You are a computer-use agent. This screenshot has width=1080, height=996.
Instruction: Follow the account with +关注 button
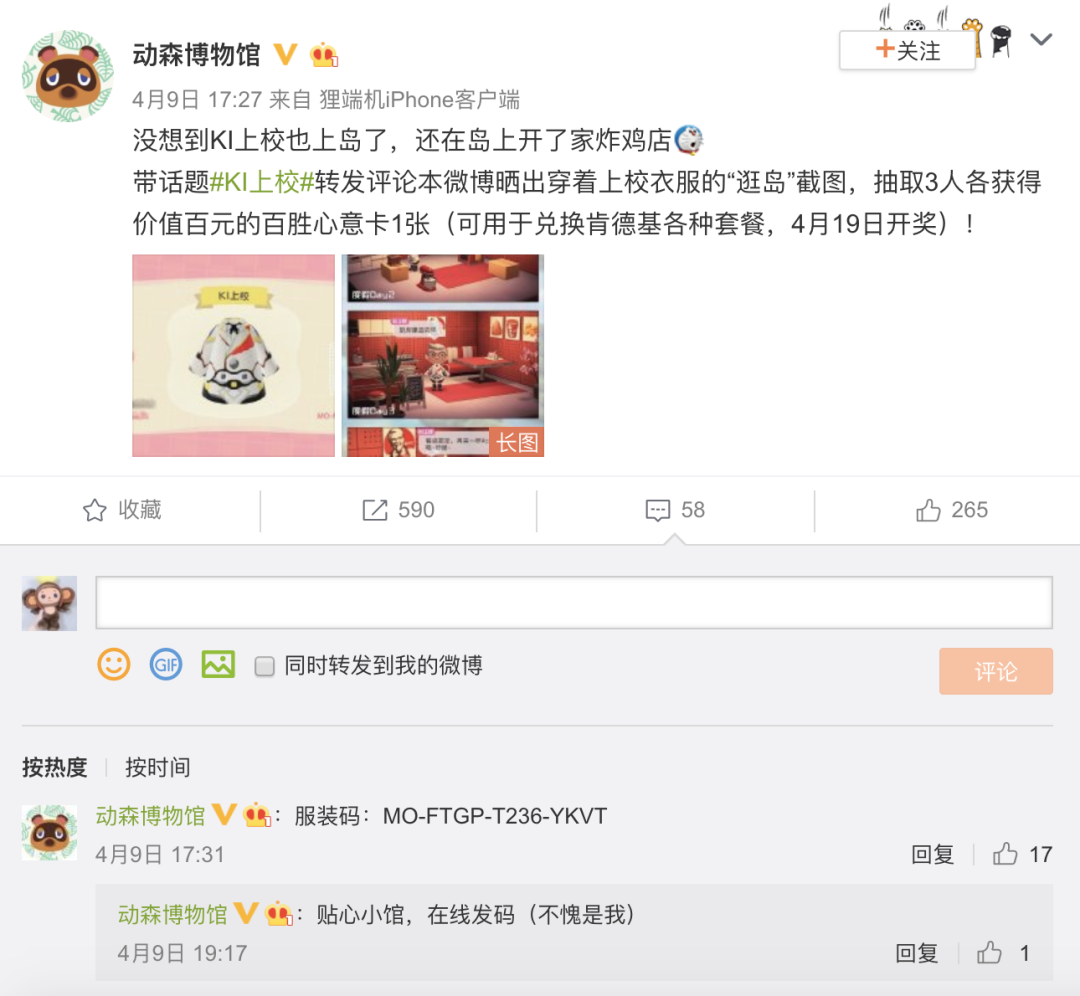click(907, 50)
